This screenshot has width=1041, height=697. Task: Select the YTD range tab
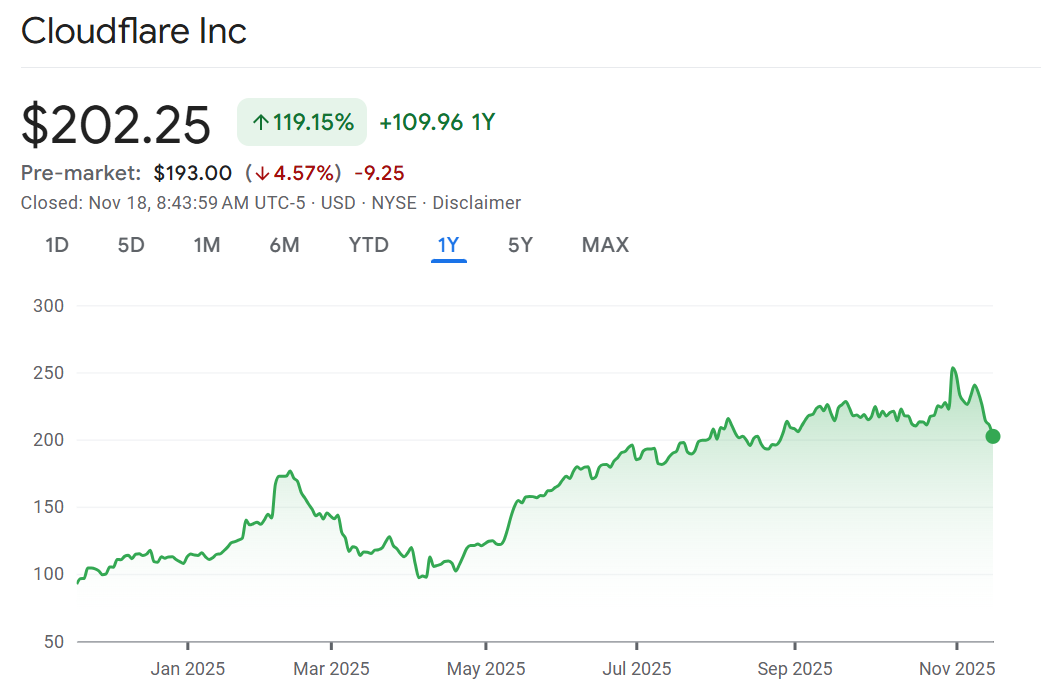coord(368,245)
